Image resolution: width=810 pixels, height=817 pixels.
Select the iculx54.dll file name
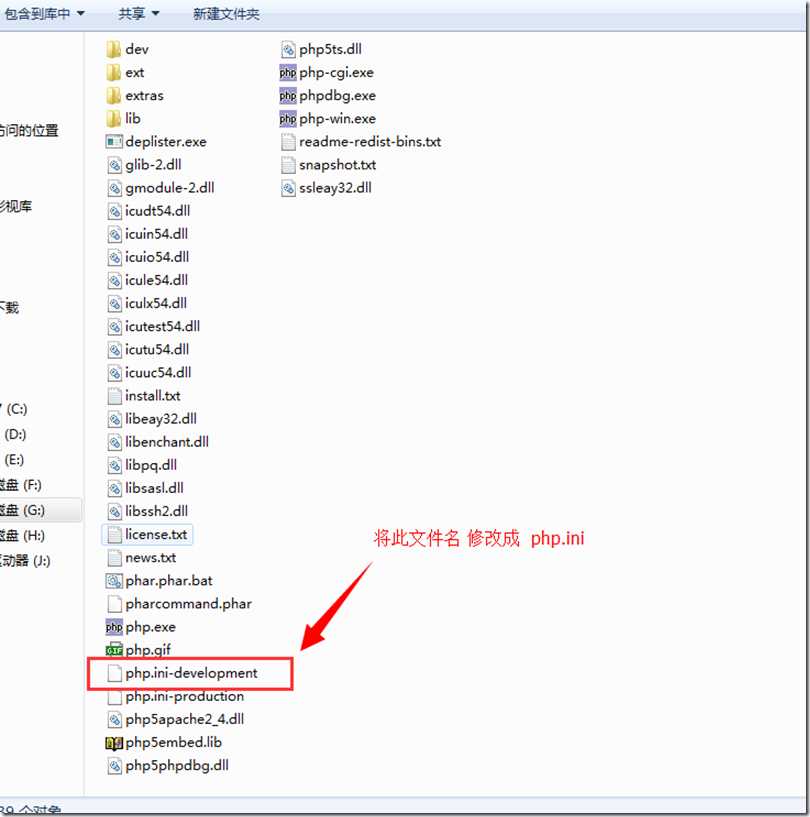click(156, 303)
